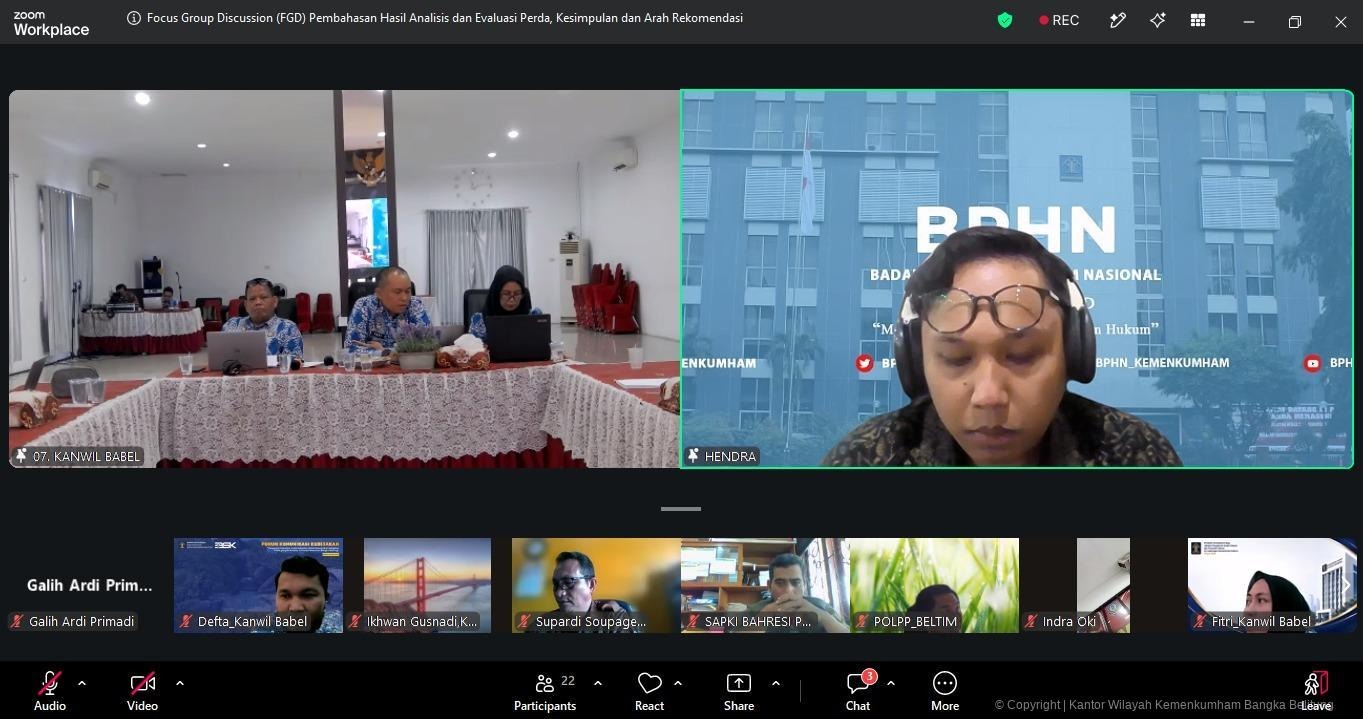Expand Chat options arrow
The image size is (1363, 719).
(891, 683)
